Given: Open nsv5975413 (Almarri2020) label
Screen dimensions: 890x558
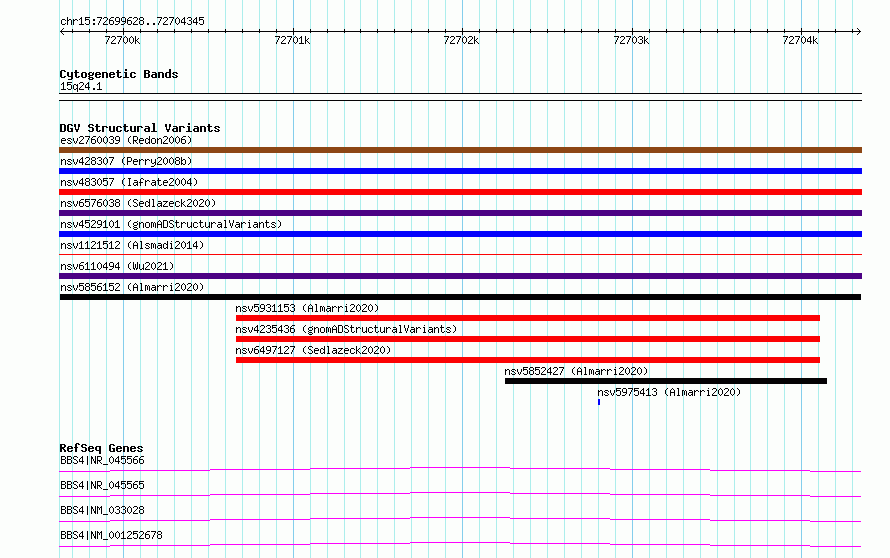Looking at the screenshot, I should 669,392.
